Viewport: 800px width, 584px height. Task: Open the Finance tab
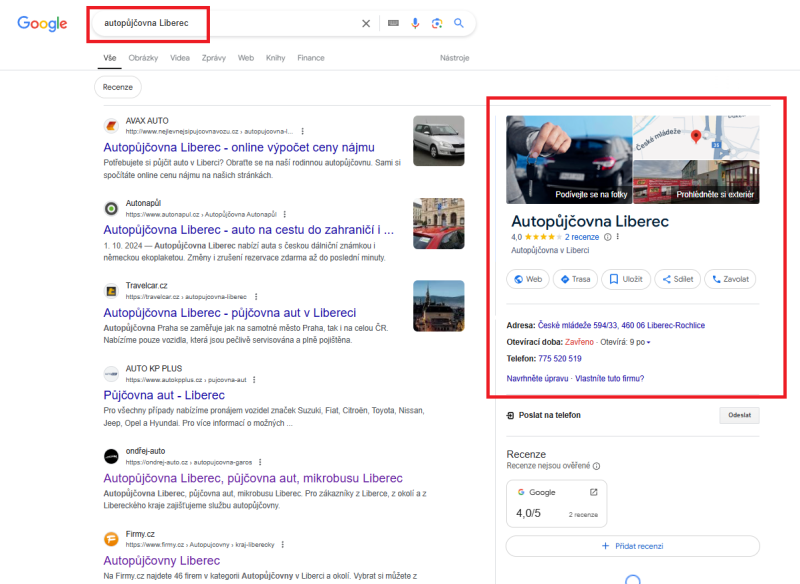coord(311,58)
